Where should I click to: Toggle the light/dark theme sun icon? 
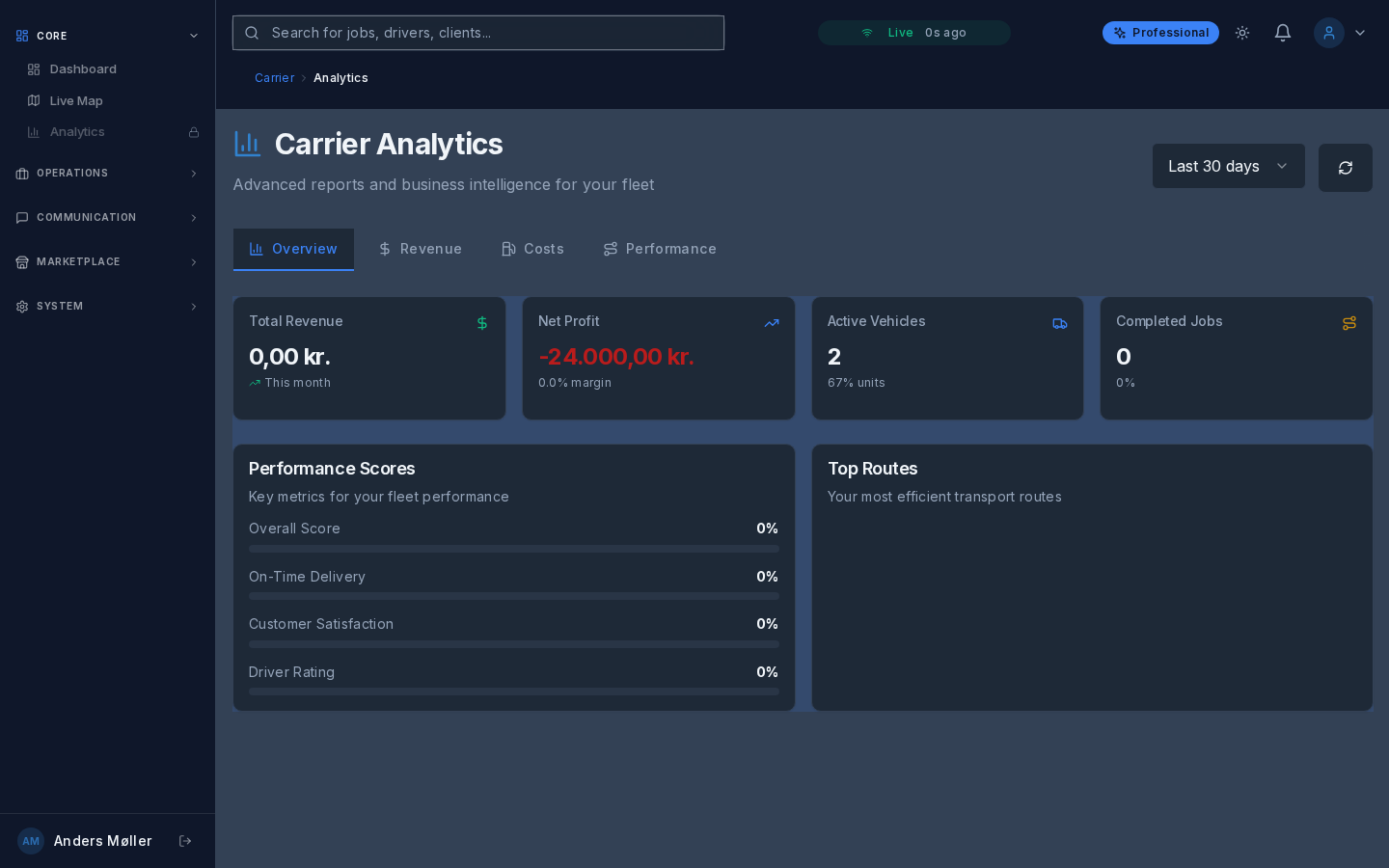(x=1242, y=33)
